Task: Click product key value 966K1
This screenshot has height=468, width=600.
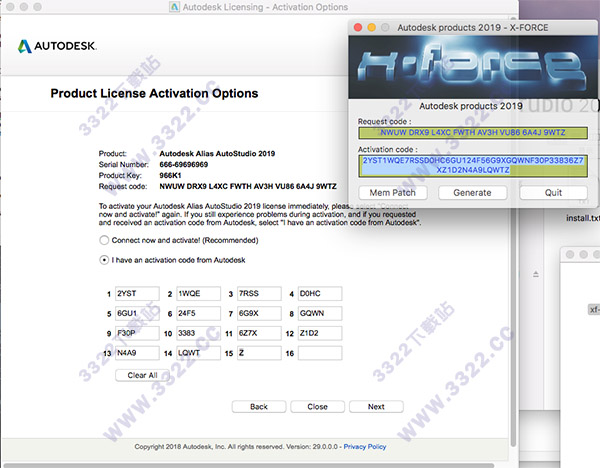Action: [x=170, y=176]
